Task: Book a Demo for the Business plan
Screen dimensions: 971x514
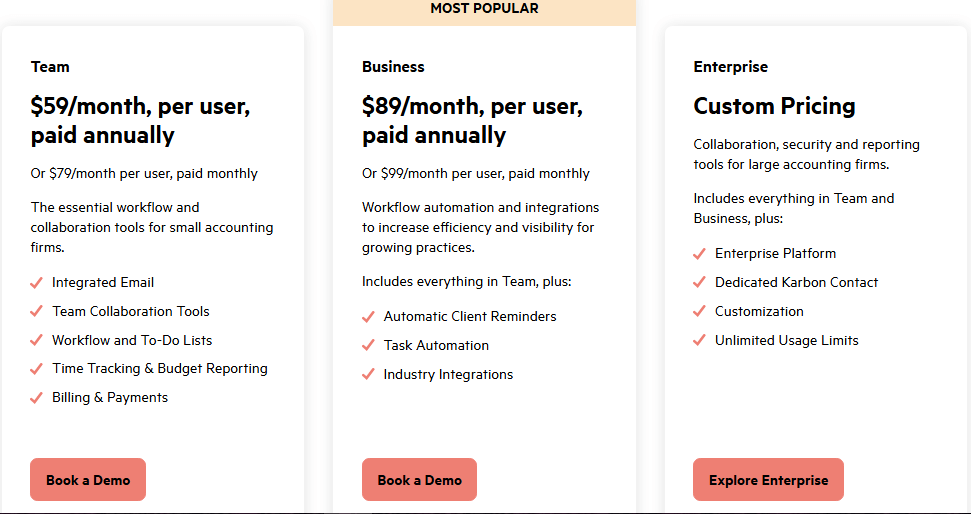Action: pyautogui.click(x=419, y=480)
